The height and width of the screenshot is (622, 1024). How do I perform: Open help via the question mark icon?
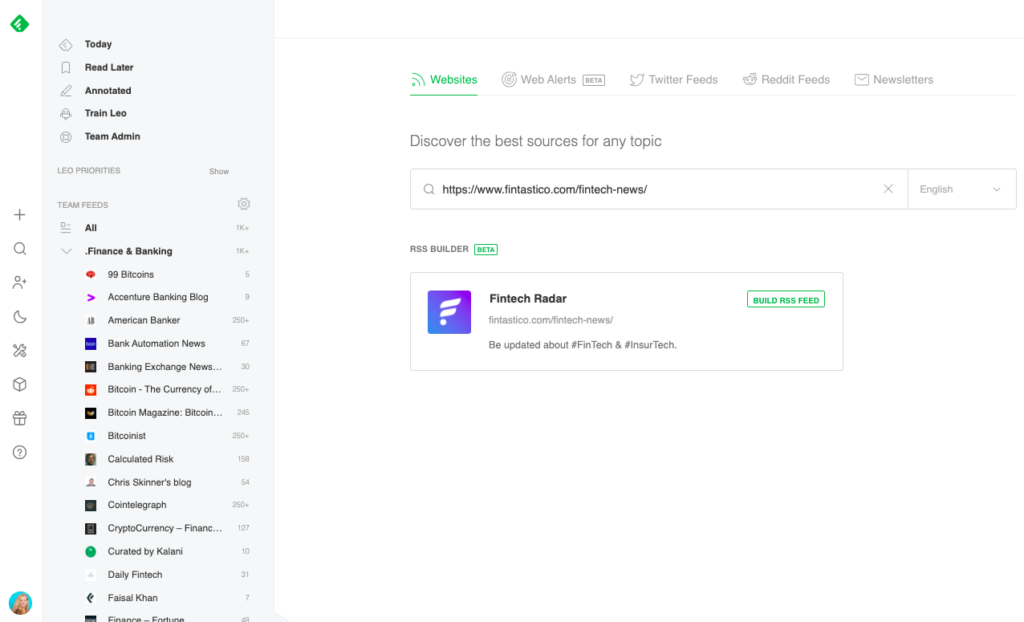[19, 452]
